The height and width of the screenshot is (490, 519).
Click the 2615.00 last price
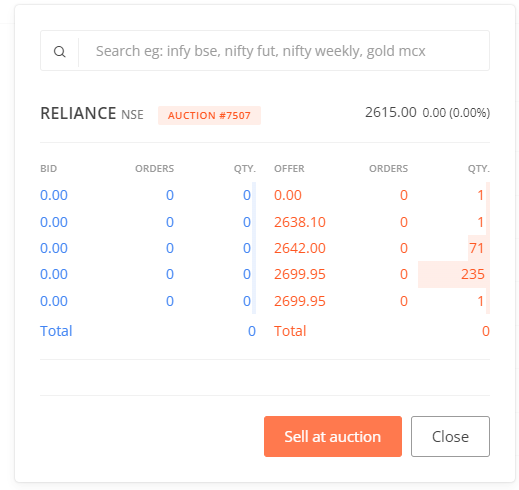(x=391, y=112)
